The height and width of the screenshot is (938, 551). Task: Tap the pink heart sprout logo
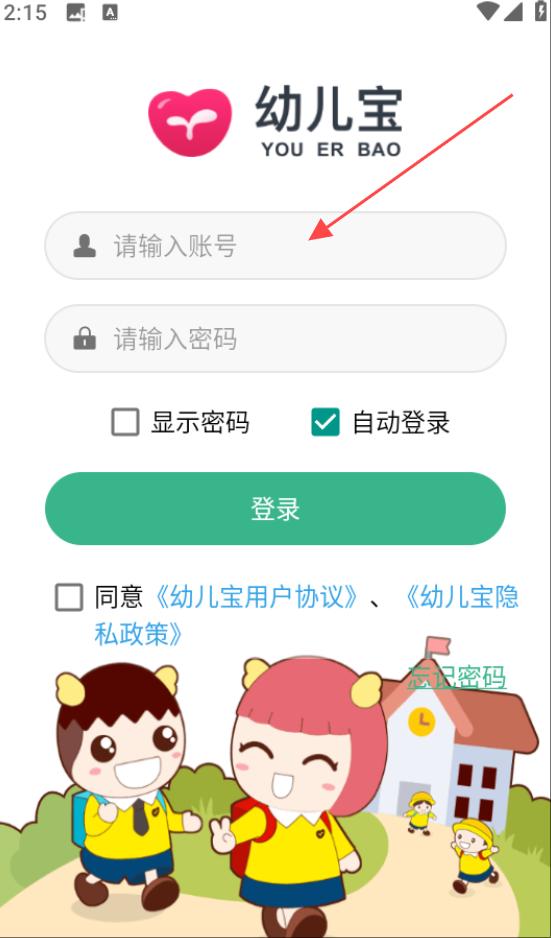190,122
